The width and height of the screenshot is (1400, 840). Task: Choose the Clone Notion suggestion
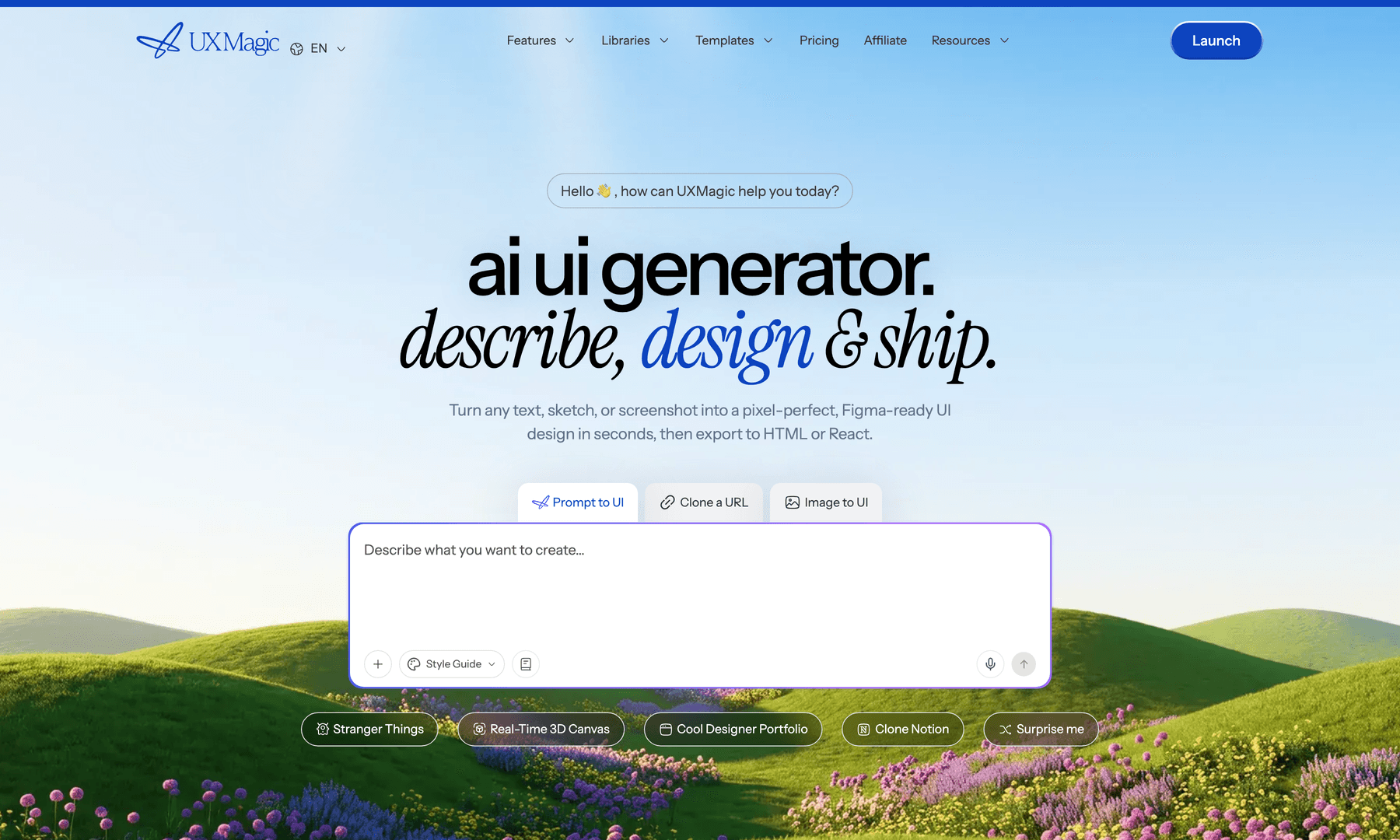(x=903, y=730)
